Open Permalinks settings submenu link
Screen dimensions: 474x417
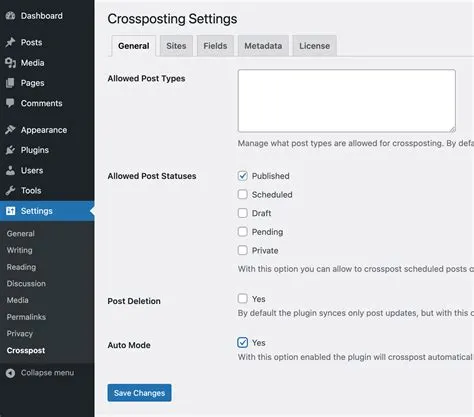coord(26,317)
